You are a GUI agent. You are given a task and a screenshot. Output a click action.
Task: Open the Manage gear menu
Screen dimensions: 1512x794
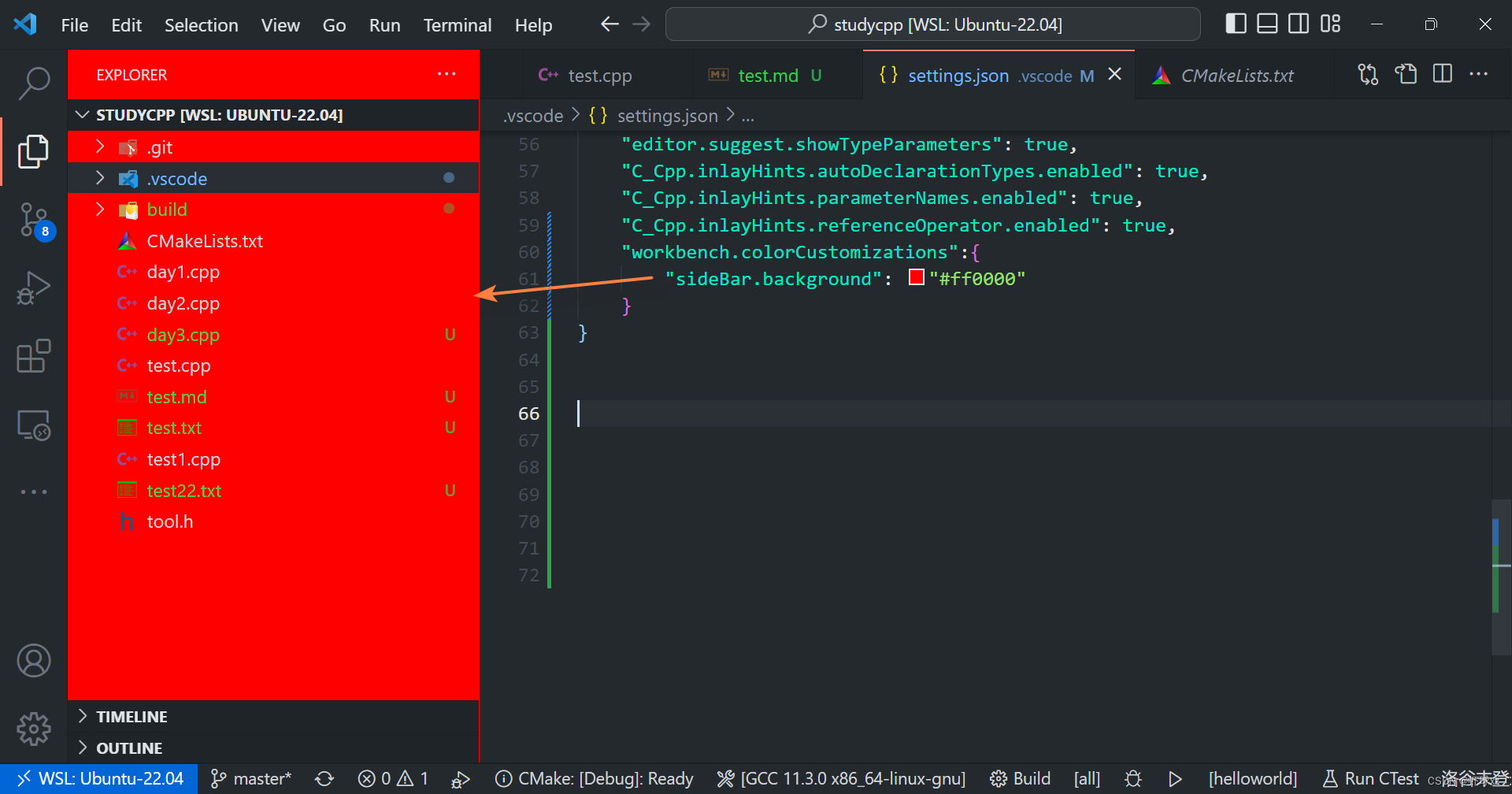click(34, 729)
